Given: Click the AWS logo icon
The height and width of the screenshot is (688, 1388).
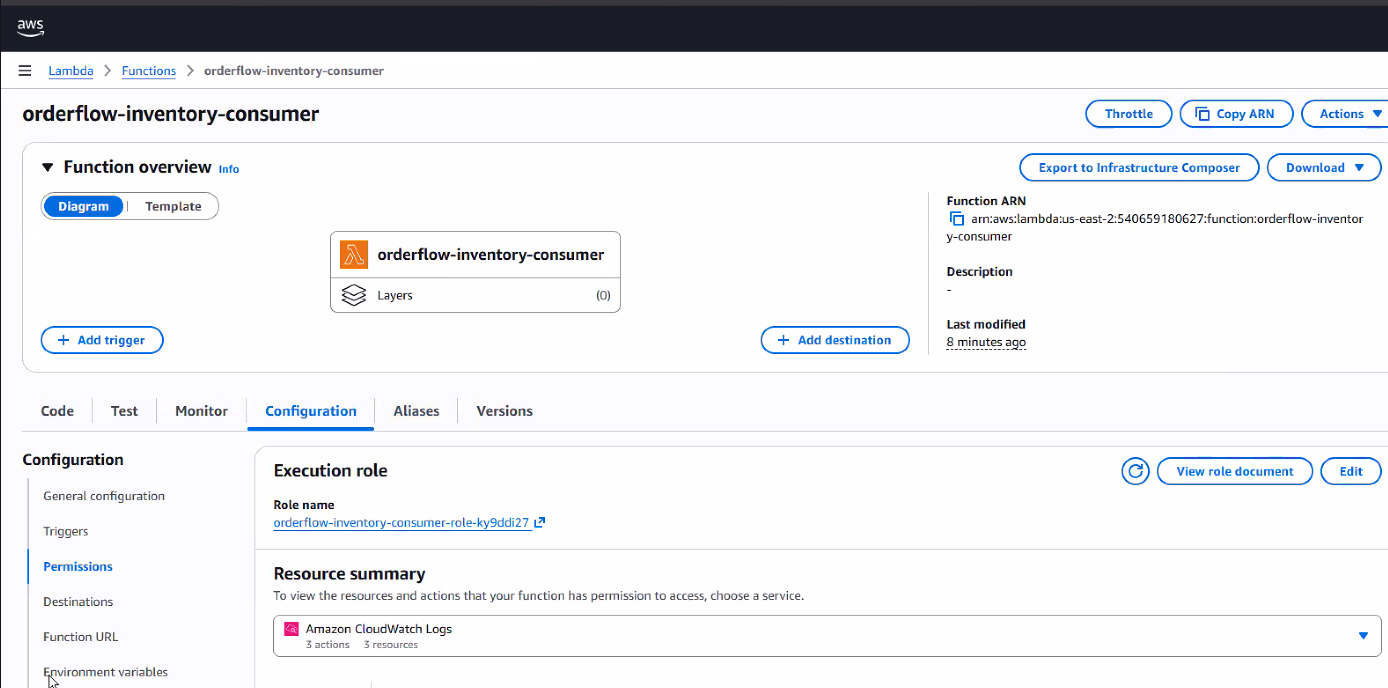Looking at the screenshot, I should coord(30,26).
